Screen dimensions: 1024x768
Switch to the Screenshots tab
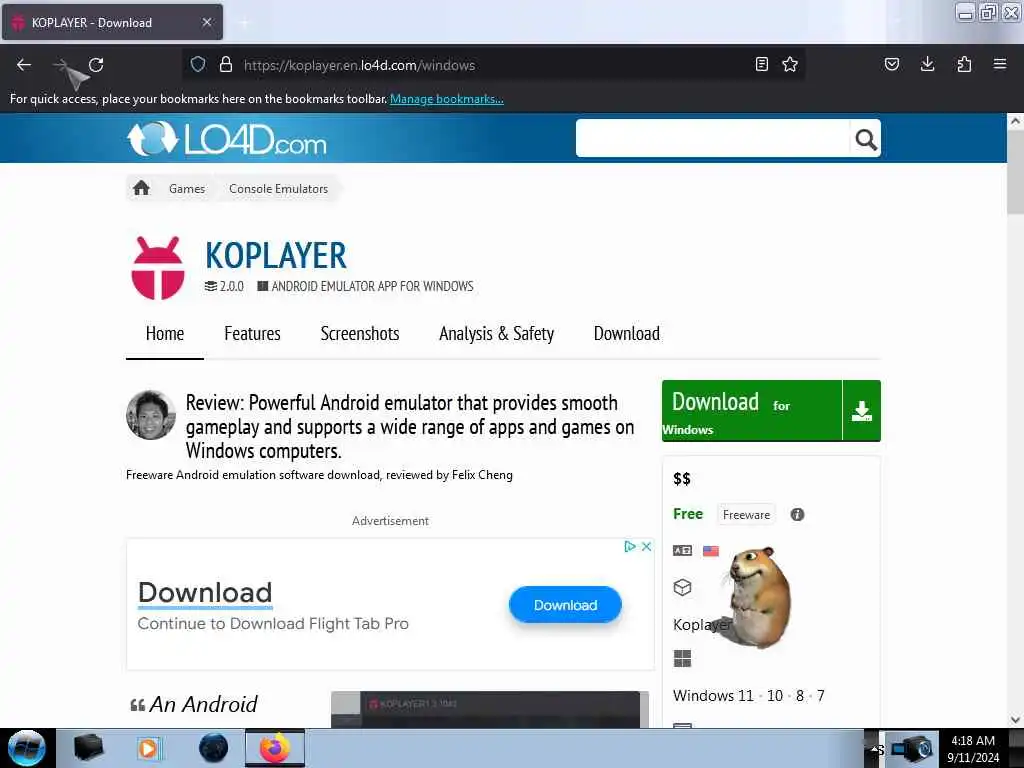pyautogui.click(x=360, y=334)
